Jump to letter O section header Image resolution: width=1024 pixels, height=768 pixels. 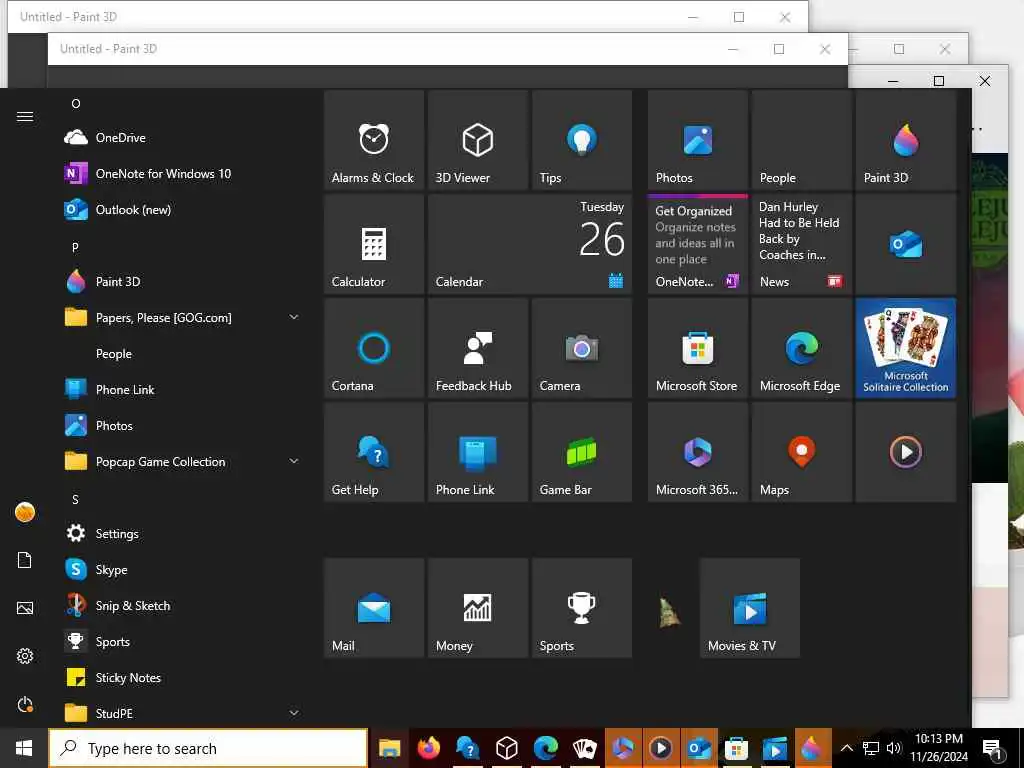pos(76,104)
